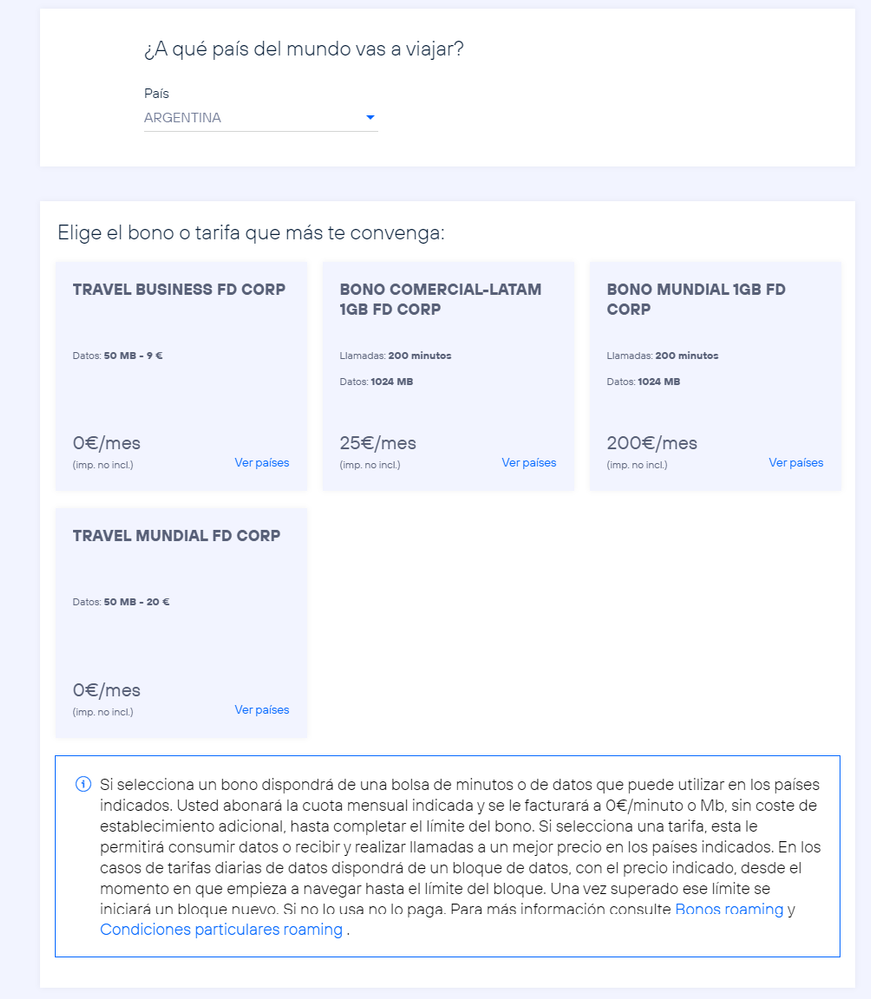This screenshot has width=871, height=999.
Task: Follow the Bonos roaming link
Action: coord(729,910)
